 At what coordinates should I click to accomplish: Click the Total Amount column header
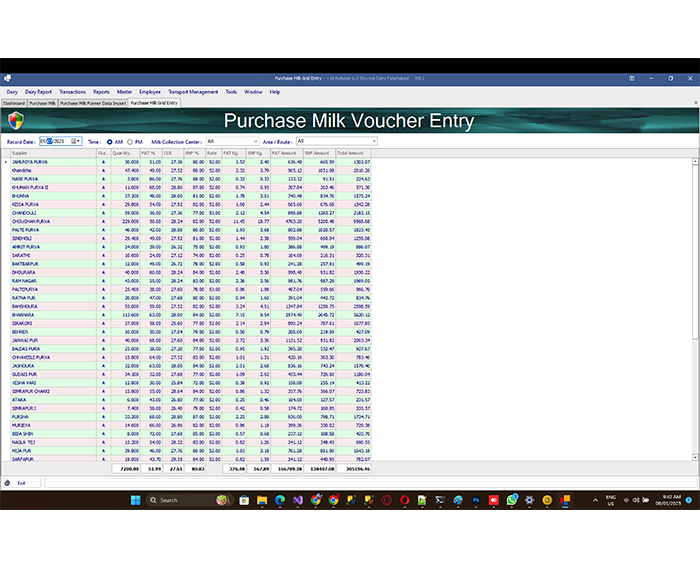click(351, 152)
